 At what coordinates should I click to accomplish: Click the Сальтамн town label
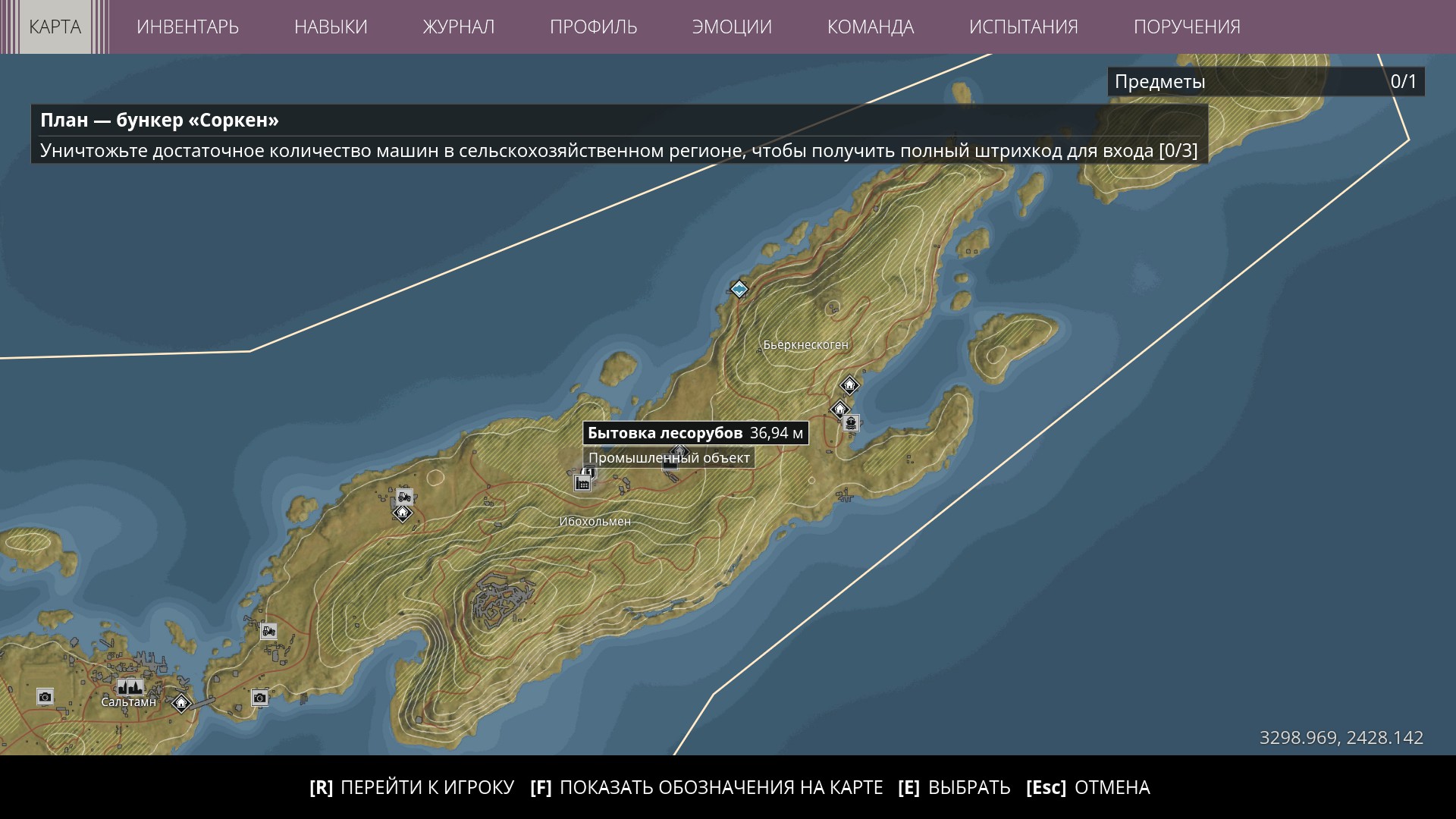129,701
